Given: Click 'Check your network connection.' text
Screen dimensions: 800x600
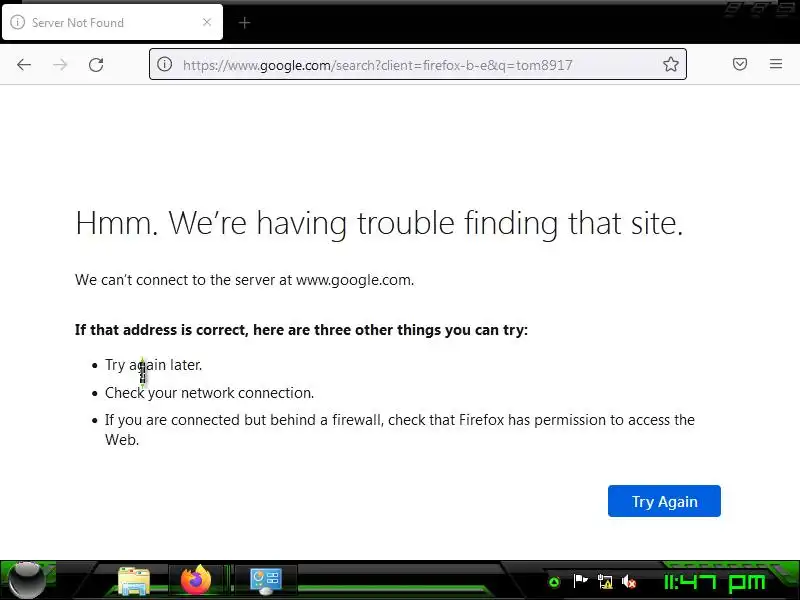Looking at the screenshot, I should [x=209, y=393].
